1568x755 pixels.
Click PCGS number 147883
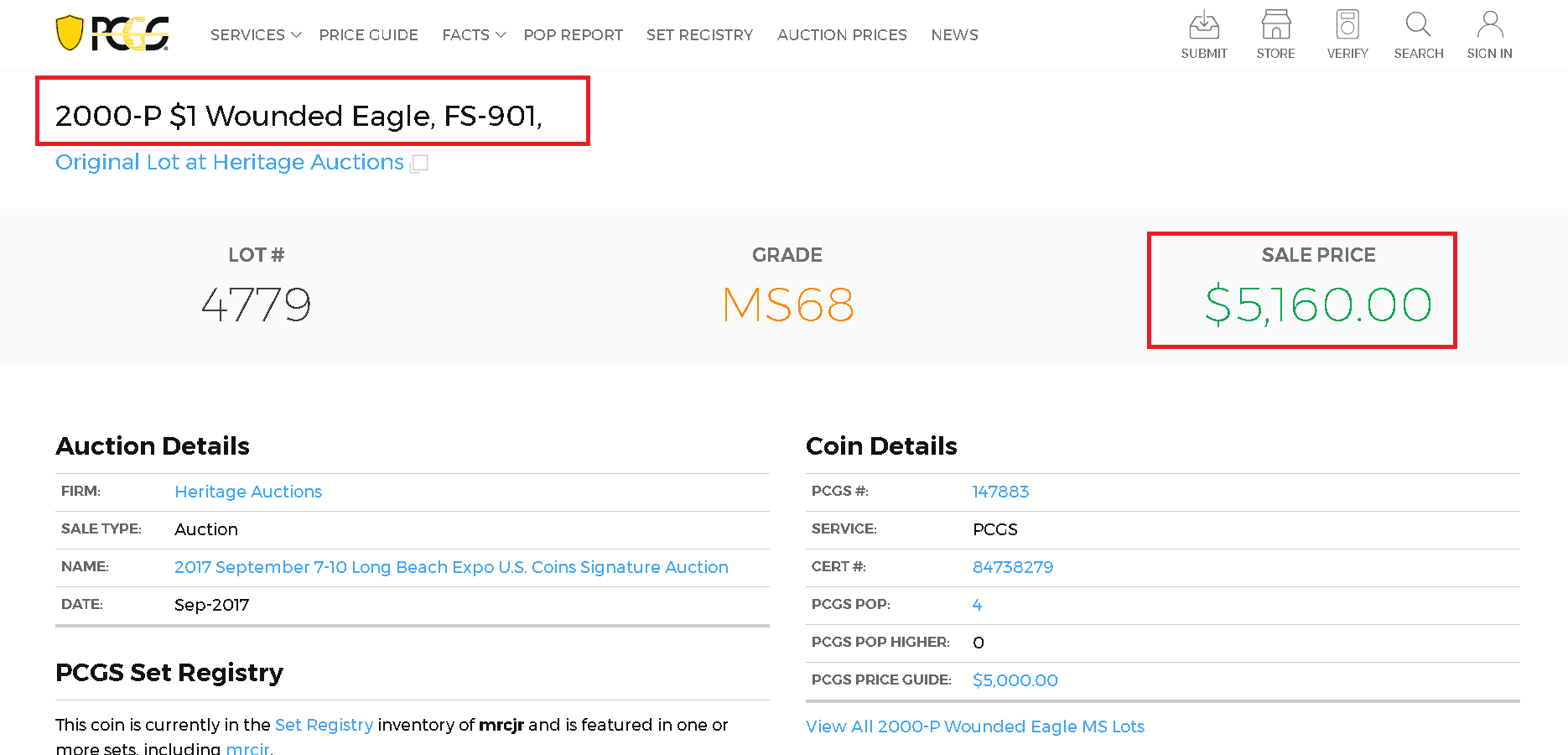(1000, 492)
